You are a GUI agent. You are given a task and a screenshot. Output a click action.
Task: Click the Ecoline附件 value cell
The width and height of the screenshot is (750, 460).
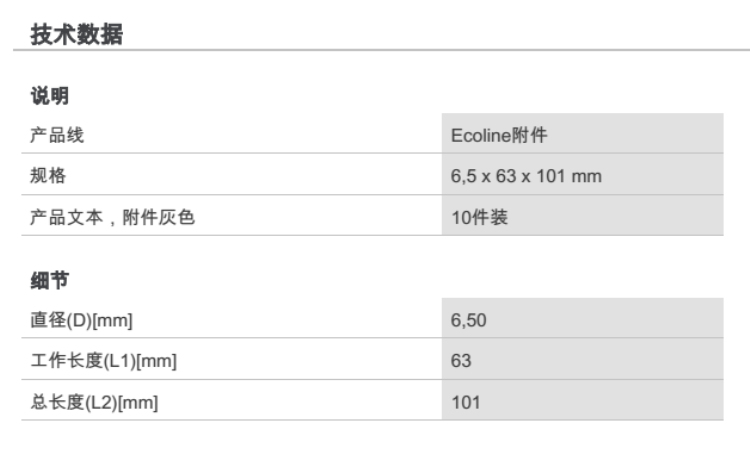499,135
